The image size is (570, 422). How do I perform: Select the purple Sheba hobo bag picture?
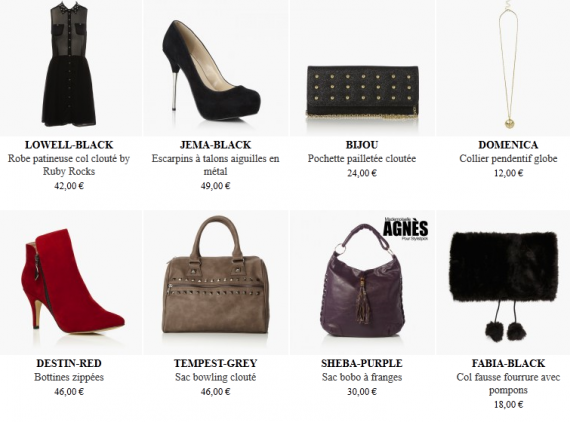point(362,282)
